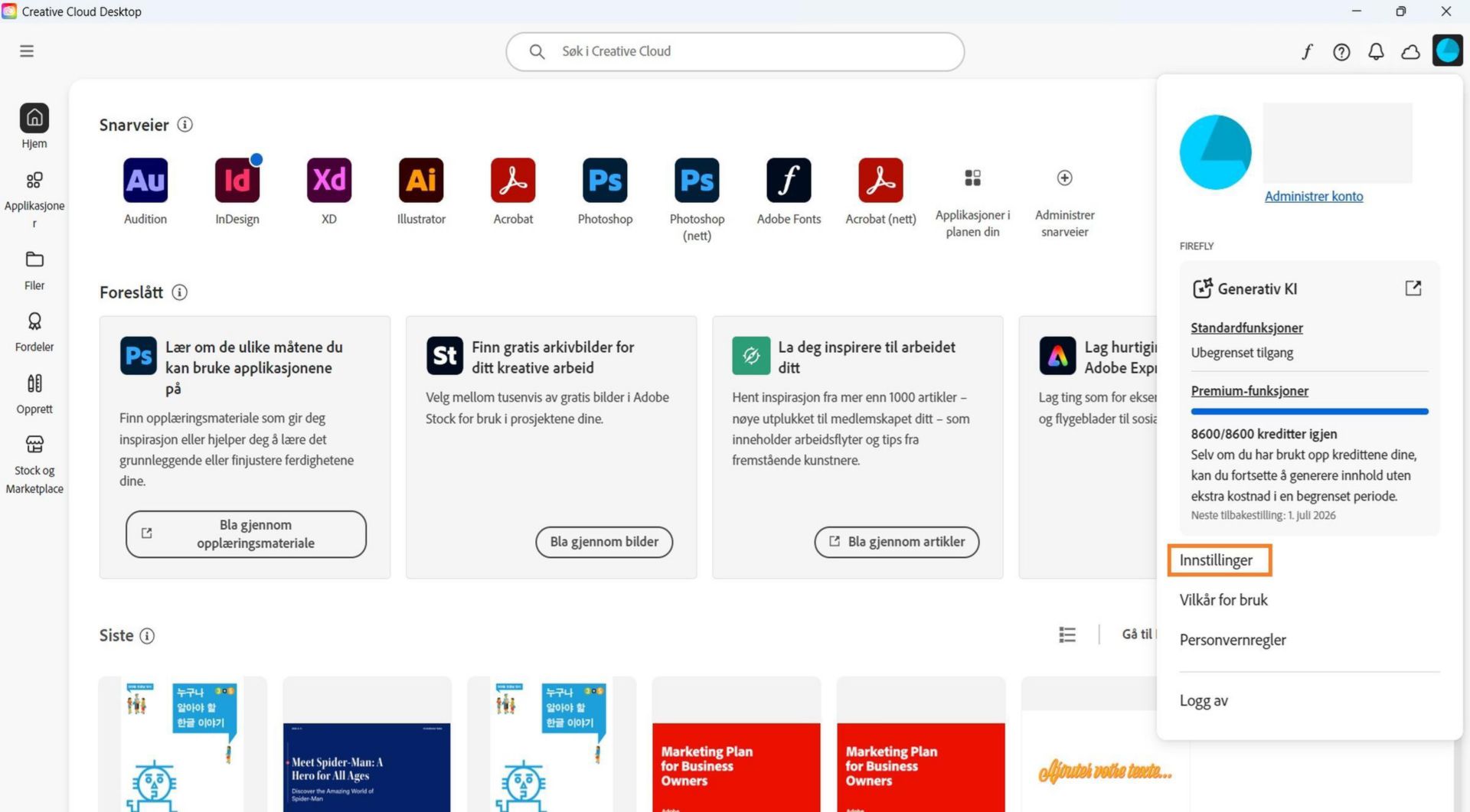
Task: Click Bla gjennom artikler button
Action: pos(897,542)
